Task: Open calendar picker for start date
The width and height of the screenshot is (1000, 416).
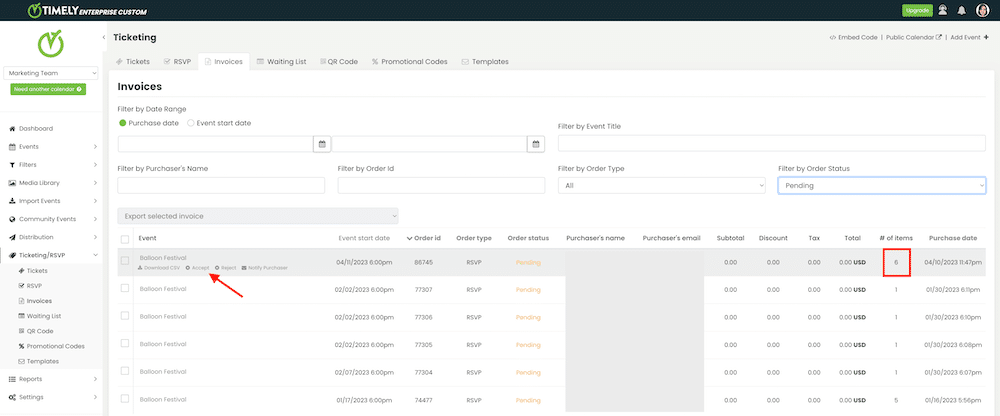Action: pyautogui.click(x=322, y=144)
